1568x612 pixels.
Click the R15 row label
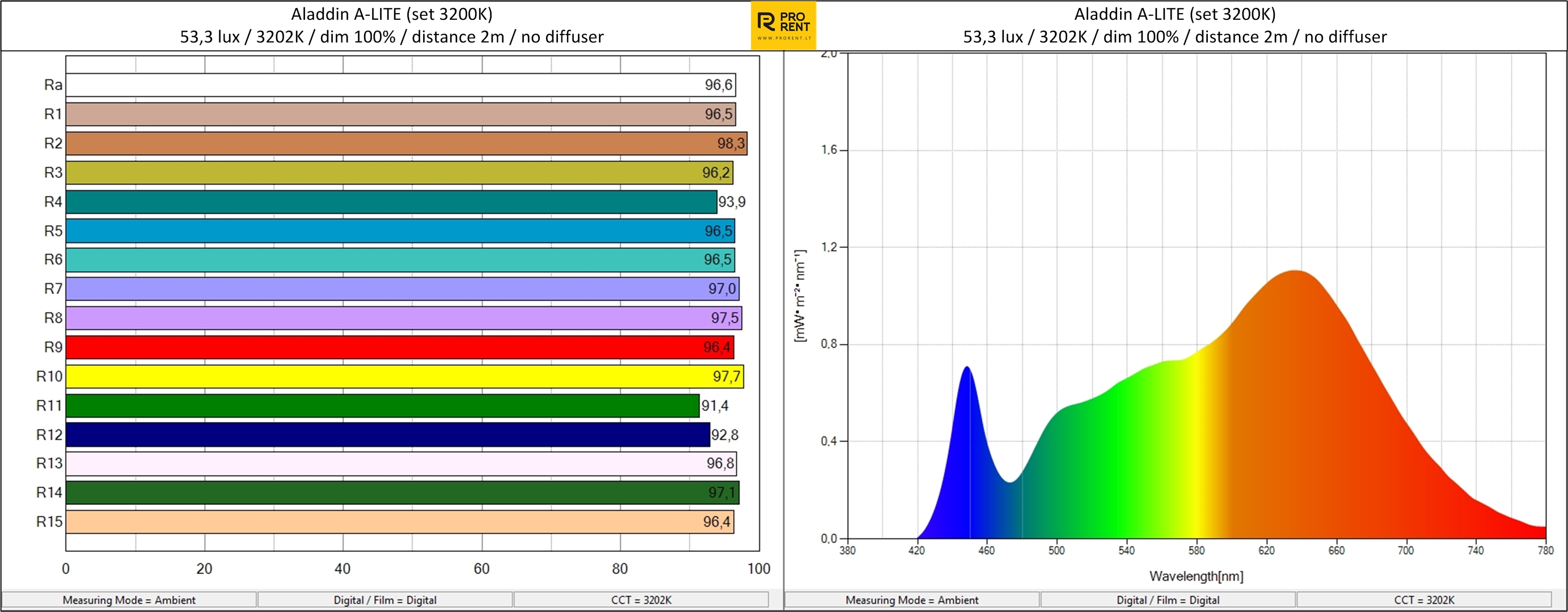(x=49, y=522)
